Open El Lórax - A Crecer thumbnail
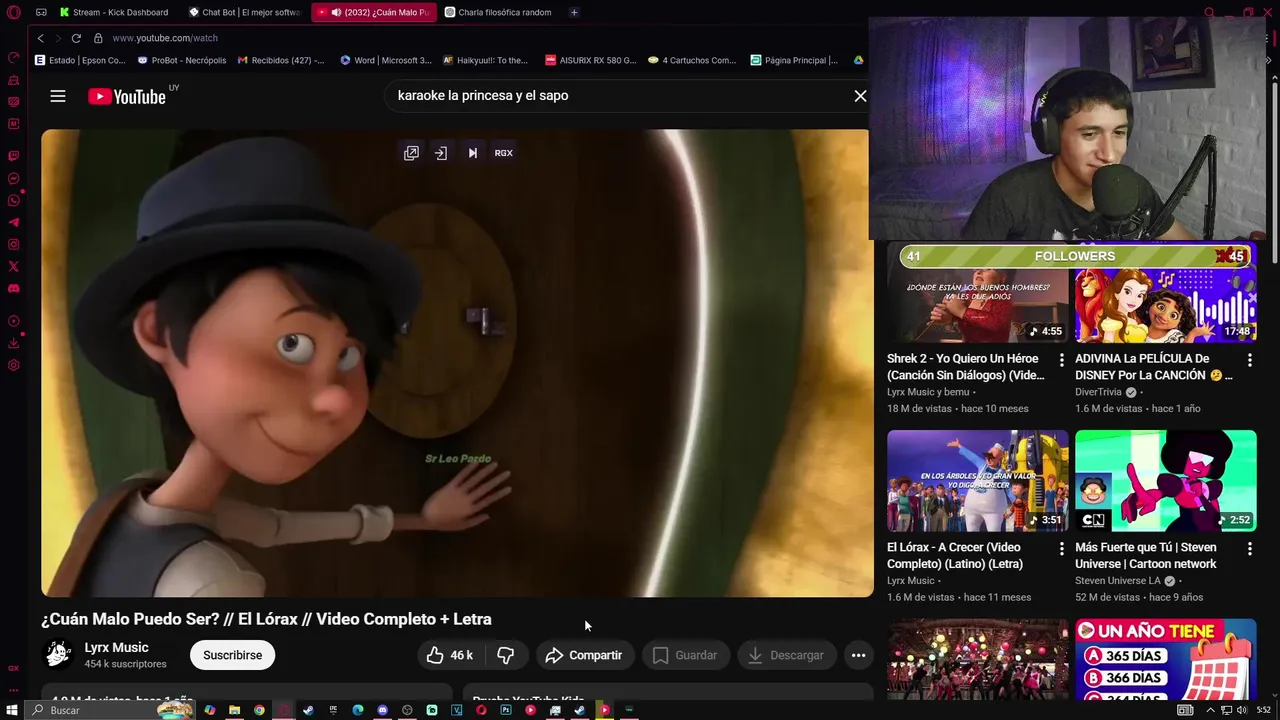1280x720 pixels. pos(977,481)
